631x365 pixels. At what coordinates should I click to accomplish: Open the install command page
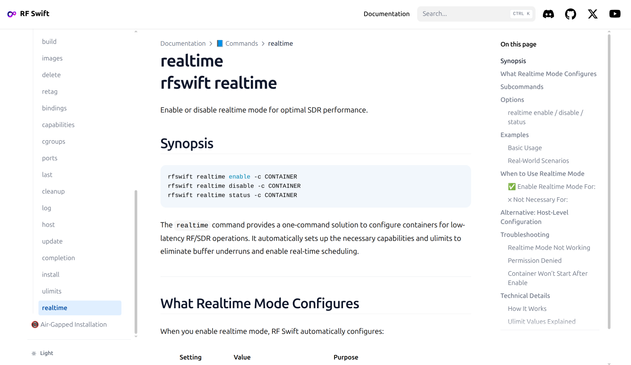[50, 274]
